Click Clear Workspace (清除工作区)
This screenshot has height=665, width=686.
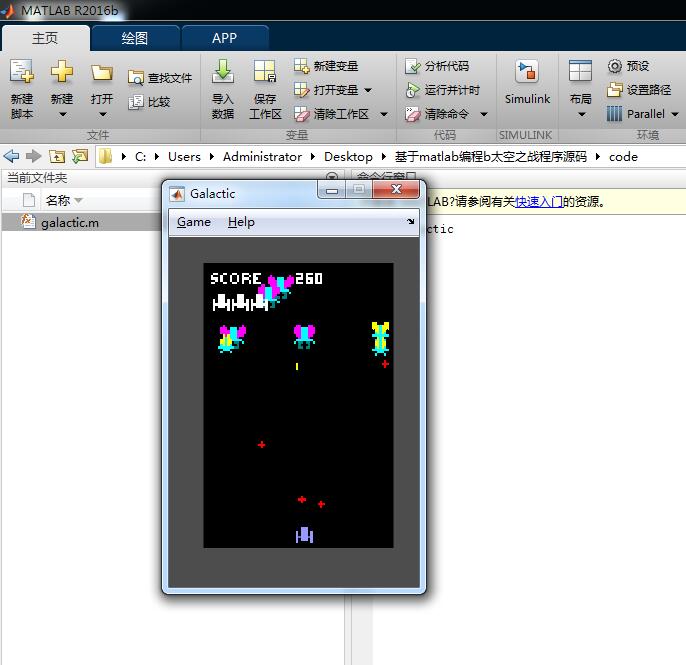[331, 114]
